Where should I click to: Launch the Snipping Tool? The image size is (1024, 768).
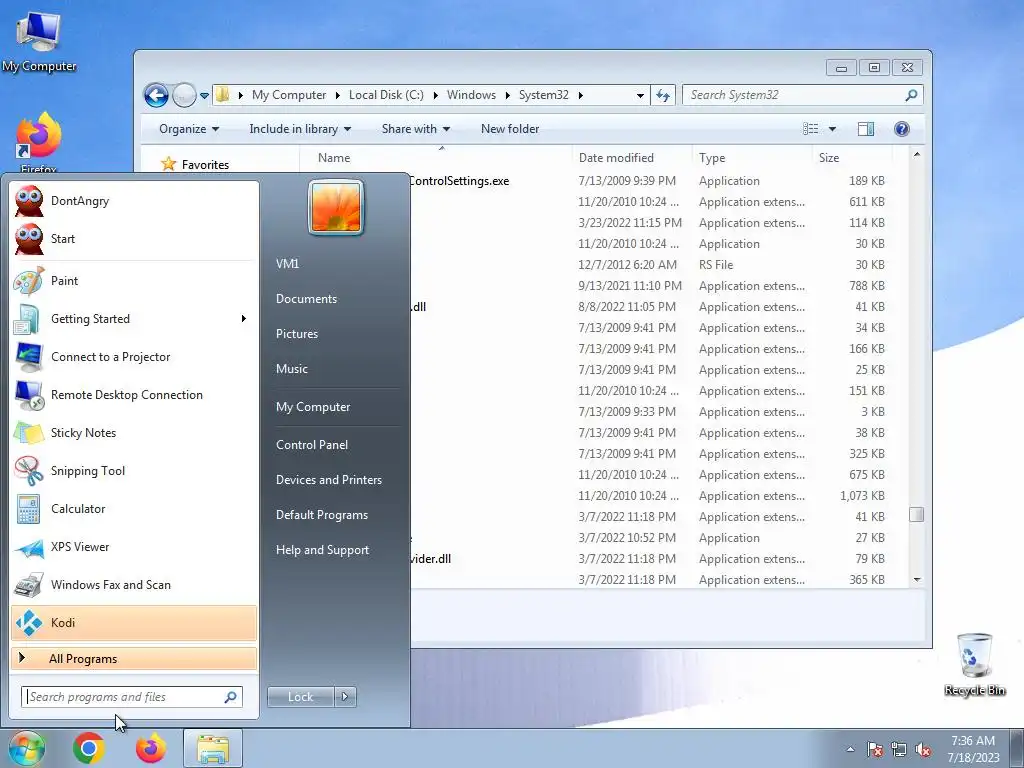click(x=133, y=471)
